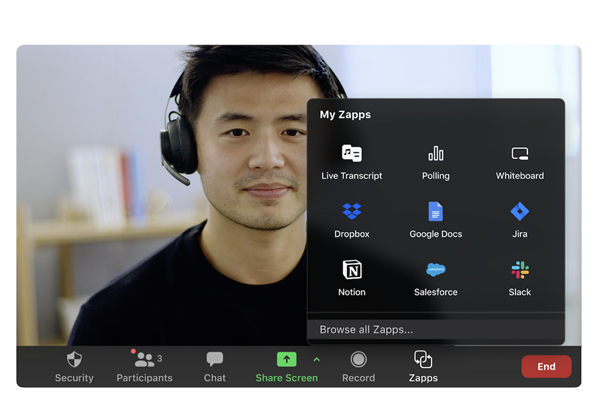600x420 pixels.
Task: Open the Chat panel
Action: (x=215, y=366)
